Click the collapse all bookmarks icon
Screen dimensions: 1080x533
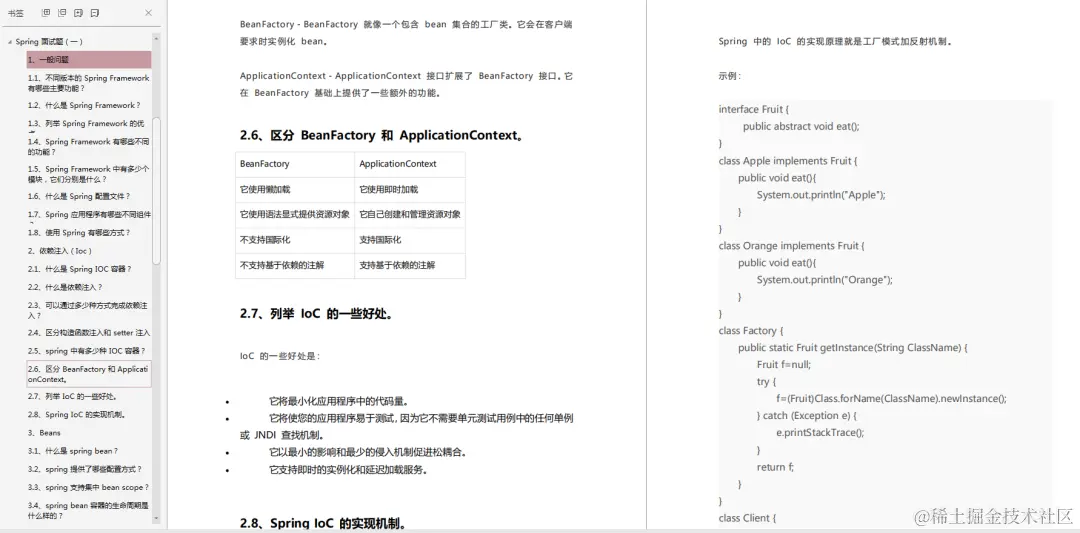coord(62,12)
